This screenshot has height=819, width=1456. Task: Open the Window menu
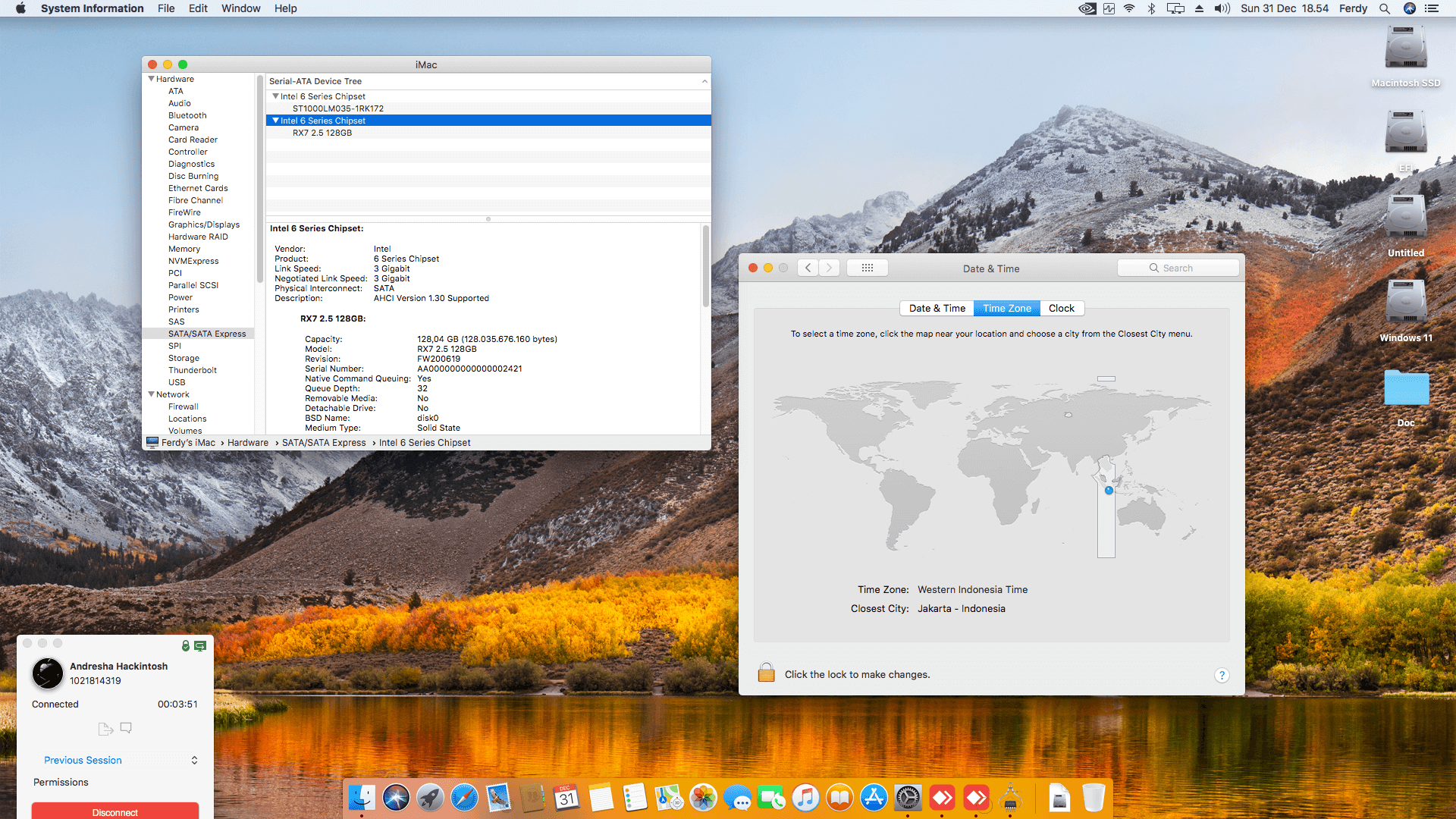point(240,8)
